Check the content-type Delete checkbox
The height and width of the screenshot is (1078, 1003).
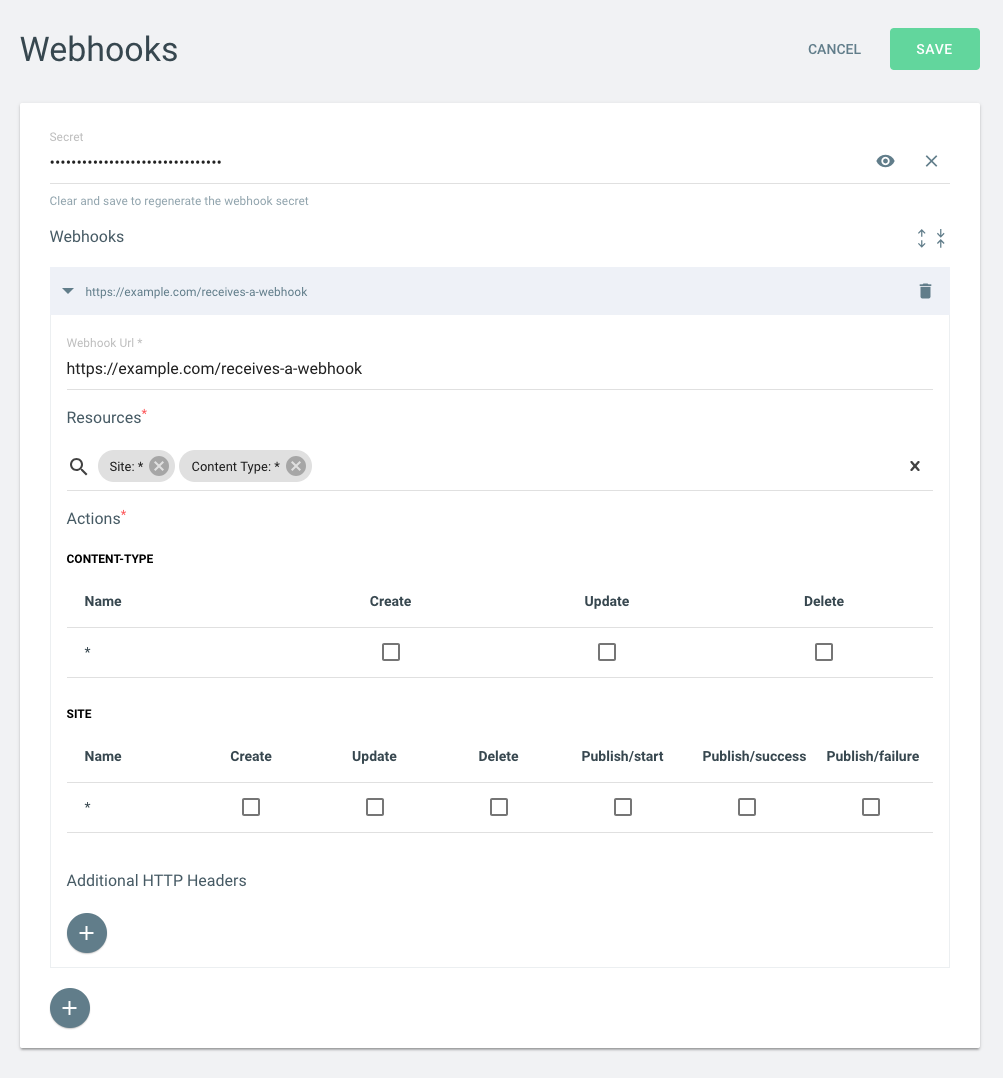pos(824,652)
